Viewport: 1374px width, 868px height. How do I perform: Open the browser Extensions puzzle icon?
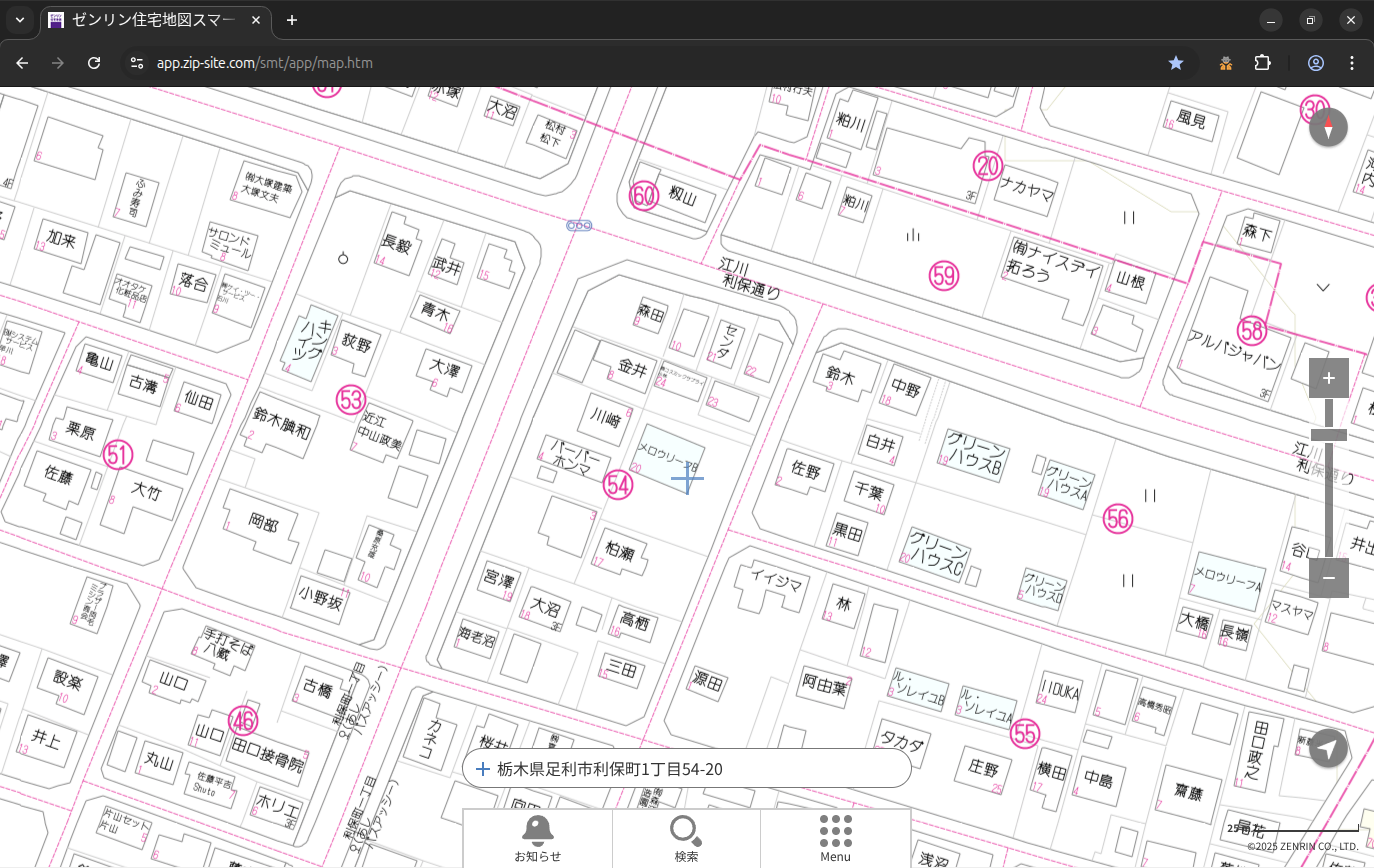1262,63
